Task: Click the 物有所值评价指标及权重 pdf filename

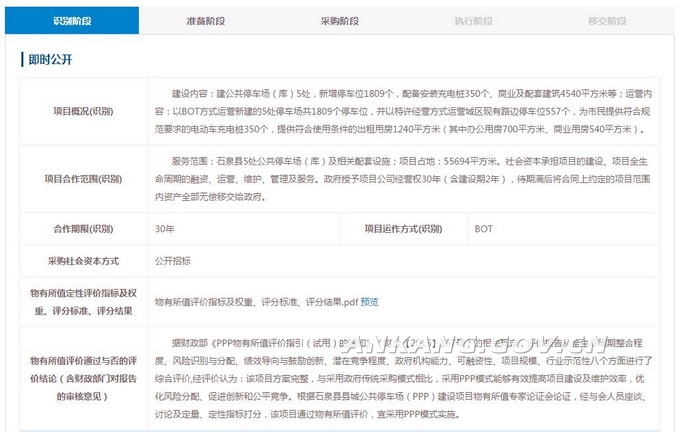Action: (257, 302)
